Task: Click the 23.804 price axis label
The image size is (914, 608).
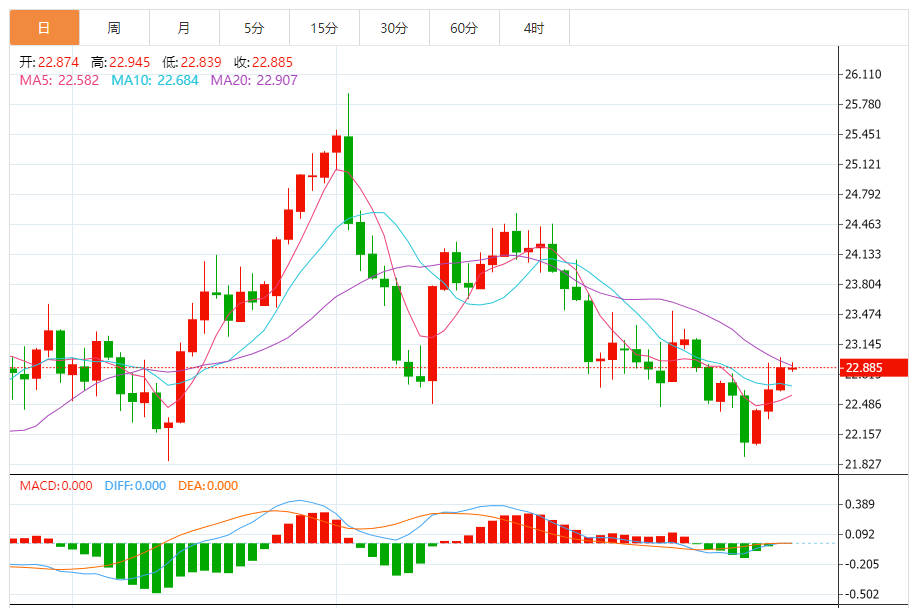Action: coord(863,284)
